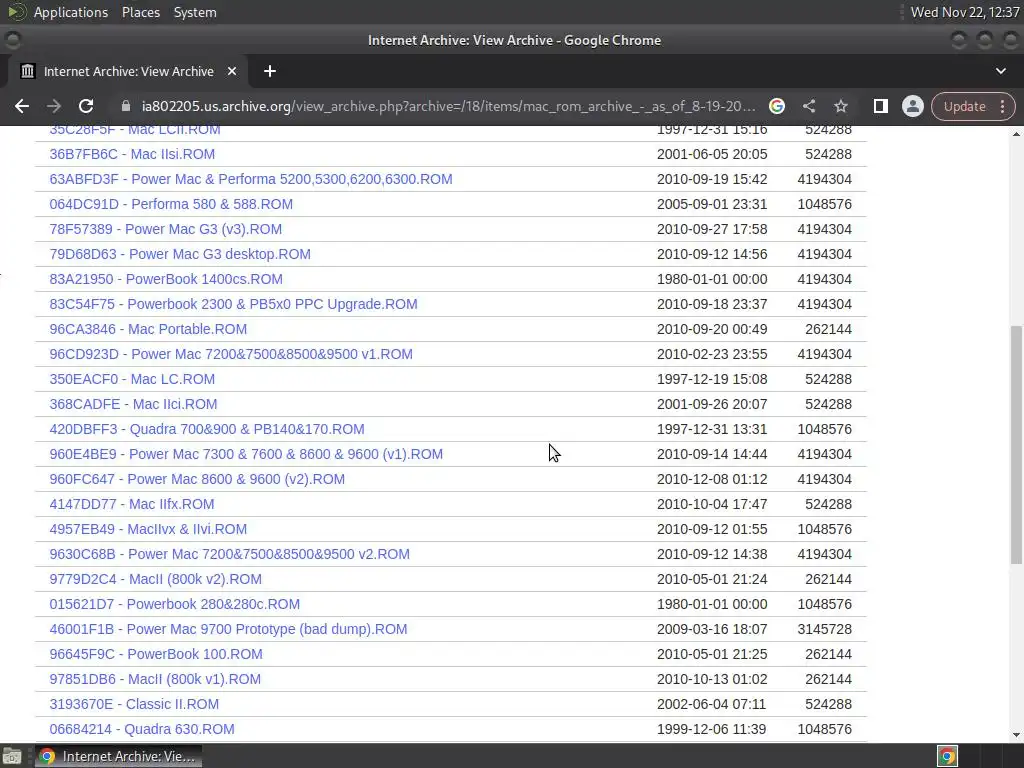1024x768 pixels.
Task: Select Internet Archive taskbar window button
Action: point(118,756)
